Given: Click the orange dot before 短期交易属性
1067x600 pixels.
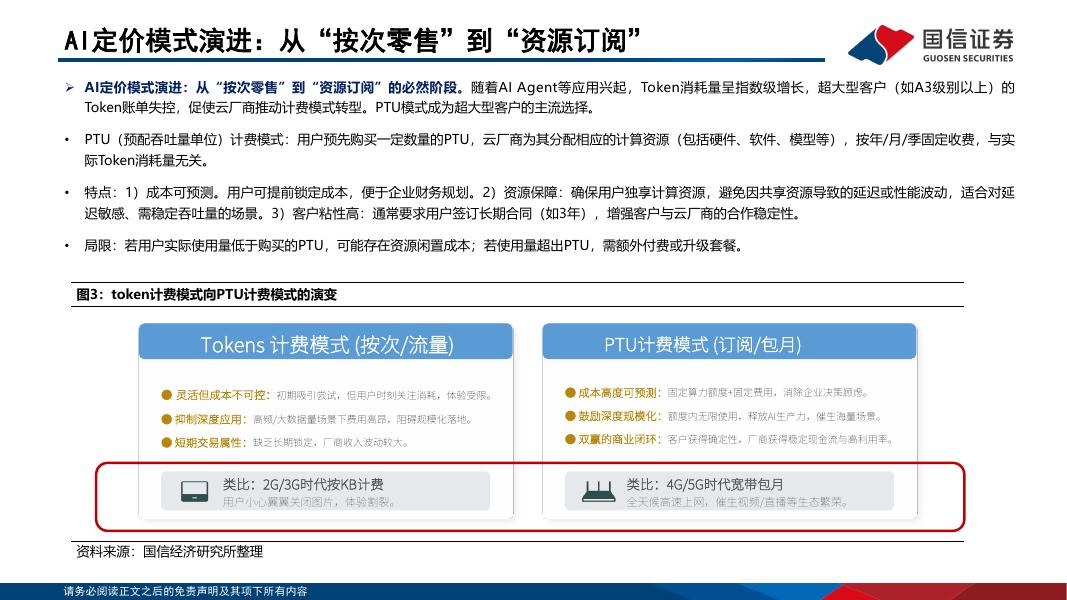Looking at the screenshot, I should [166, 443].
